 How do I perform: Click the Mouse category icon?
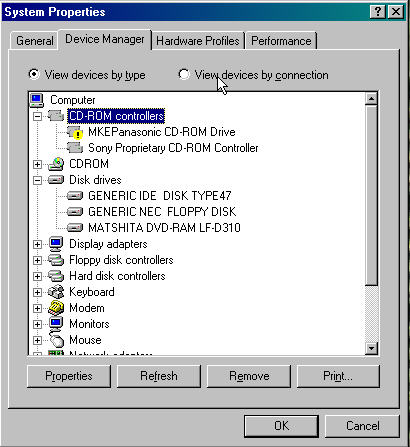[x=57, y=340]
